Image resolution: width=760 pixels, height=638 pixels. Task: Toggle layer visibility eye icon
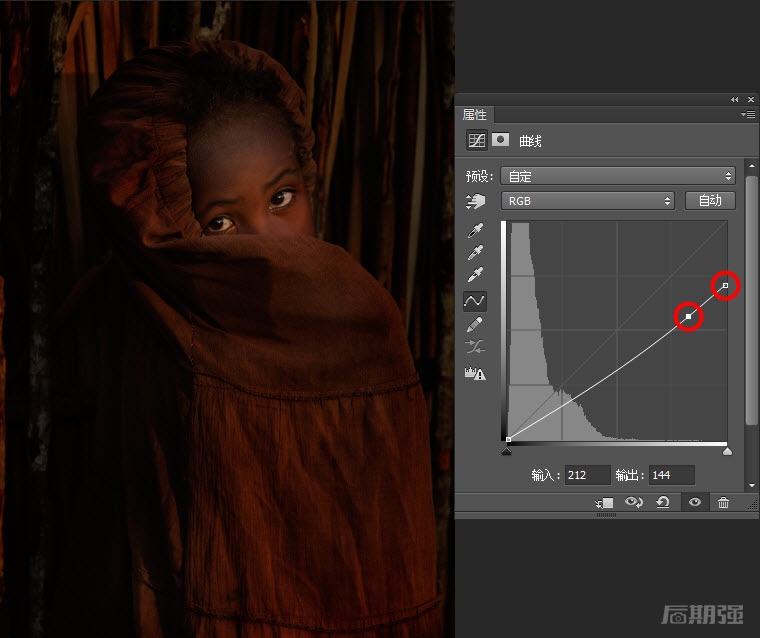(695, 502)
